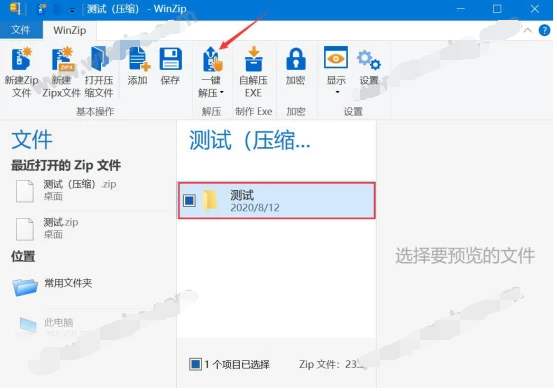
Task: Open the help question mark icon
Action: (x=544, y=31)
